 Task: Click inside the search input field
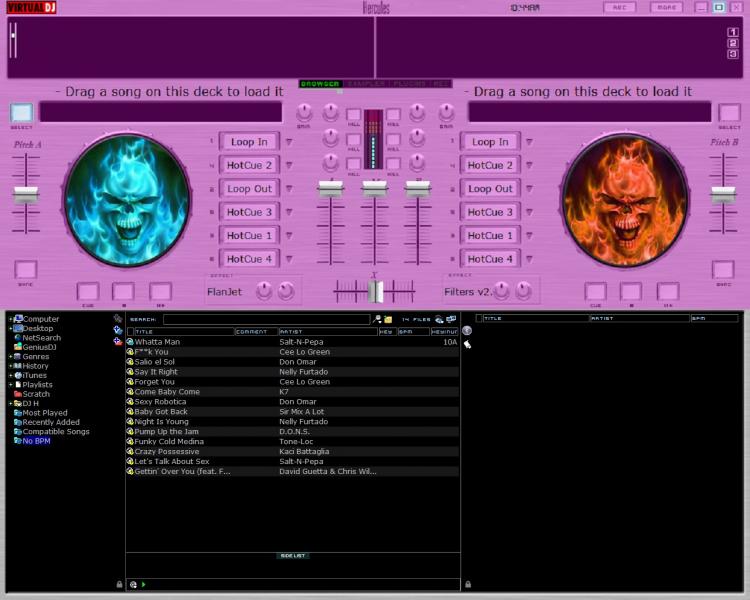[x=266, y=319]
